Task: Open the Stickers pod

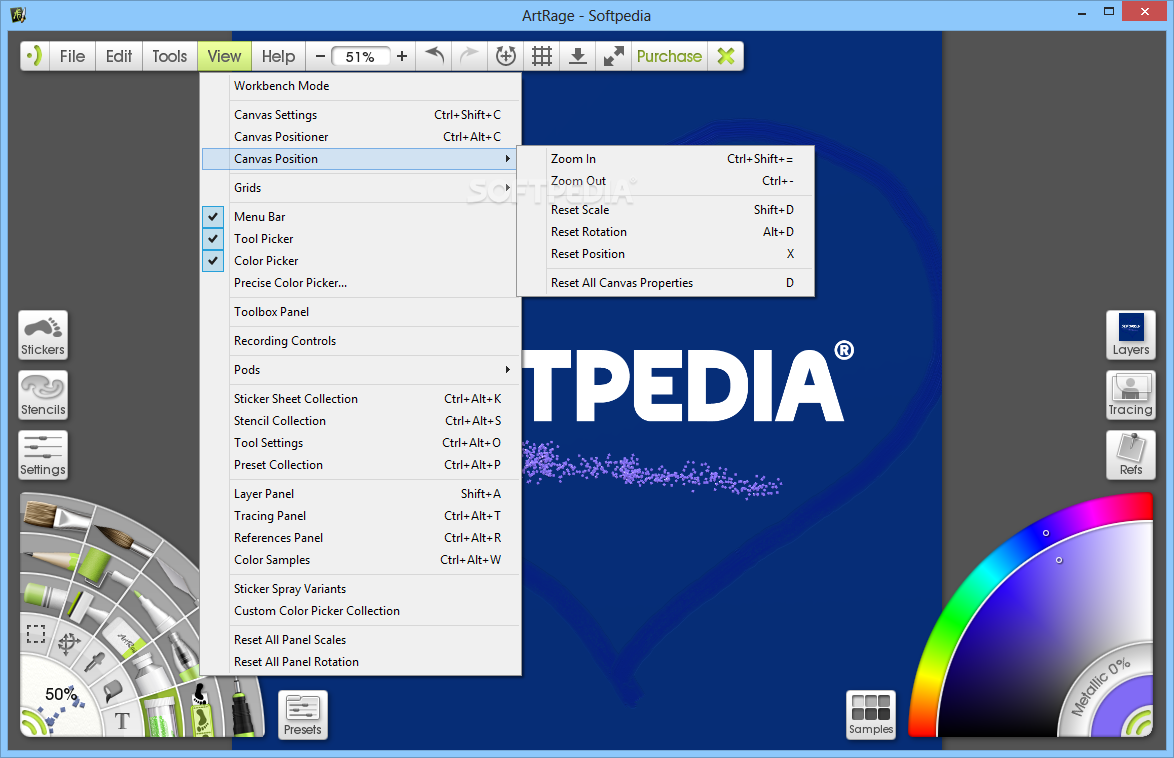Action: click(43, 335)
